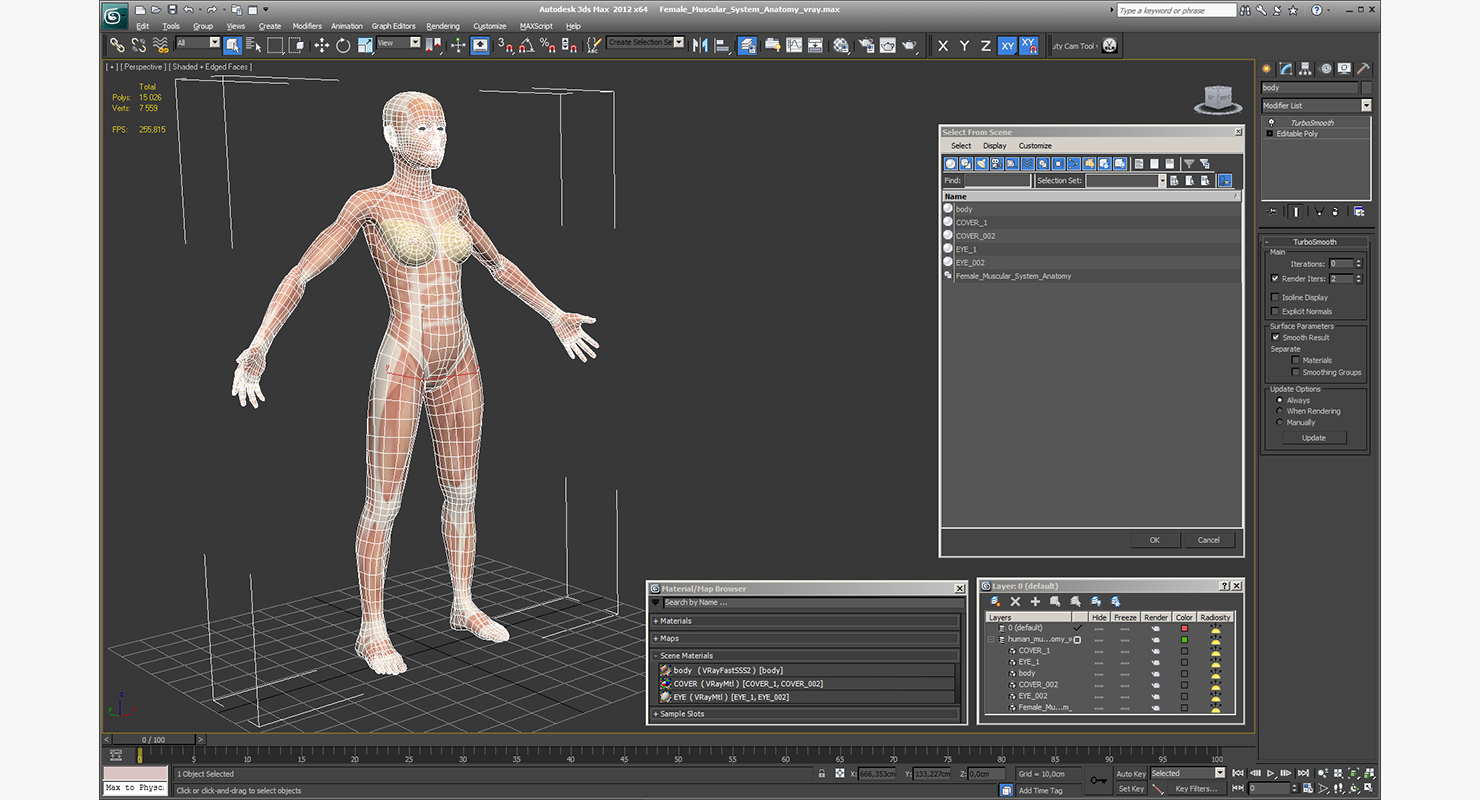Restrict to X axis

[x=942, y=46]
